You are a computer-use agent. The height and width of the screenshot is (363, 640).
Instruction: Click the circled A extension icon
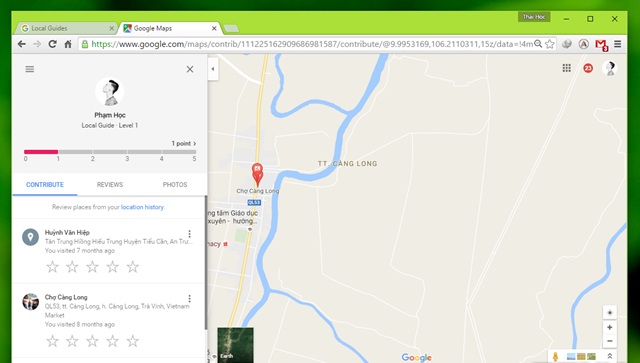point(584,44)
